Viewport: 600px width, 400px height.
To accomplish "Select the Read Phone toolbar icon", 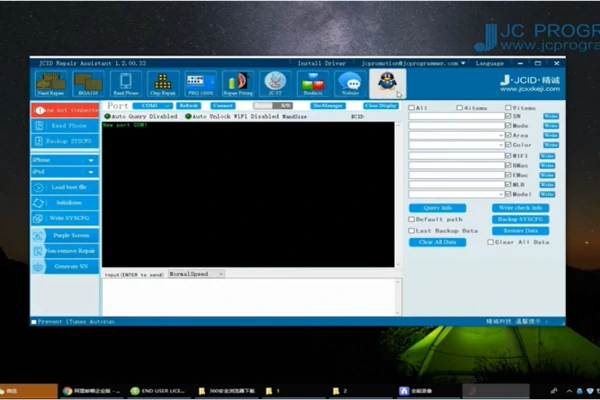I will pyautogui.click(x=126, y=83).
